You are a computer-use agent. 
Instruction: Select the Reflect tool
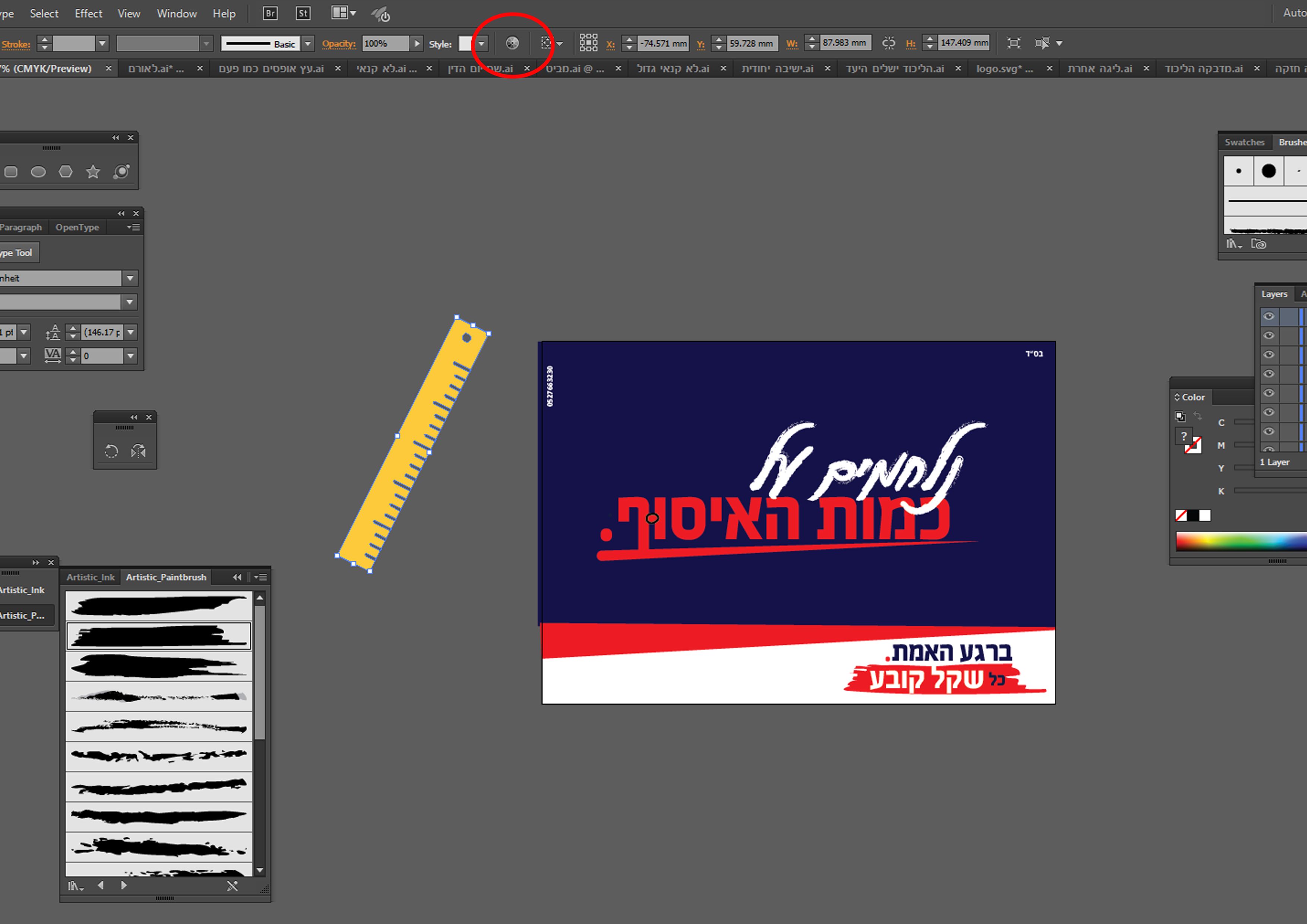point(138,452)
